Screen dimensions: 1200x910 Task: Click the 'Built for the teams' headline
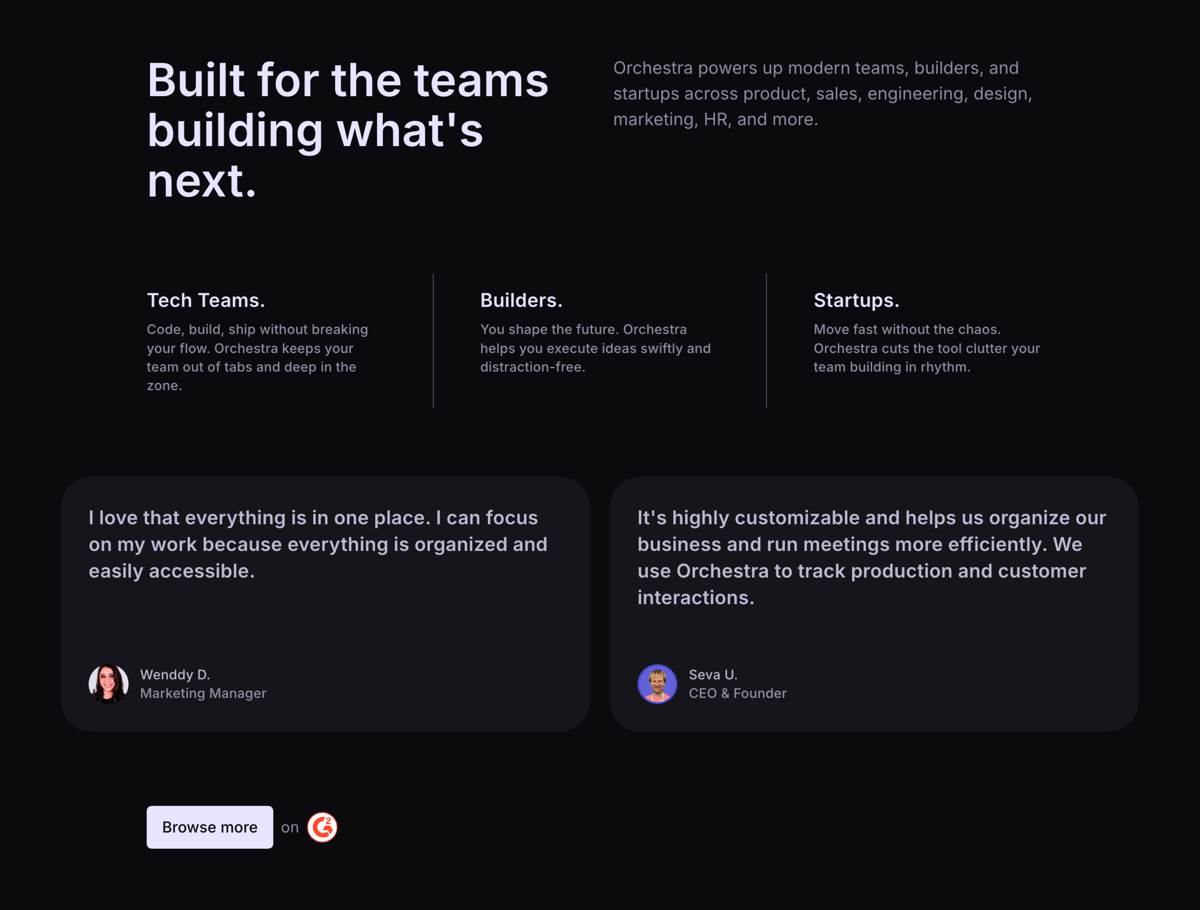point(347,130)
